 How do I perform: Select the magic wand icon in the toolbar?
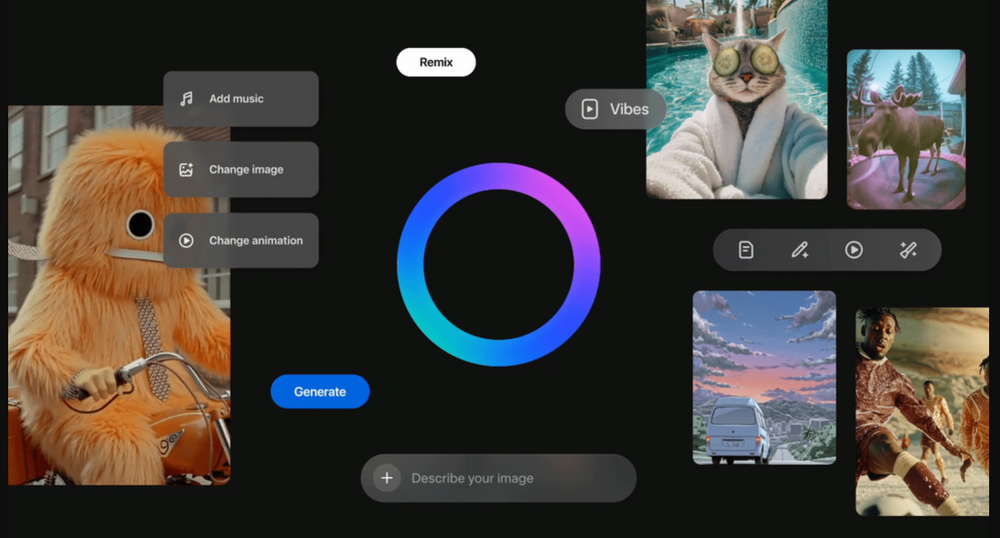908,250
